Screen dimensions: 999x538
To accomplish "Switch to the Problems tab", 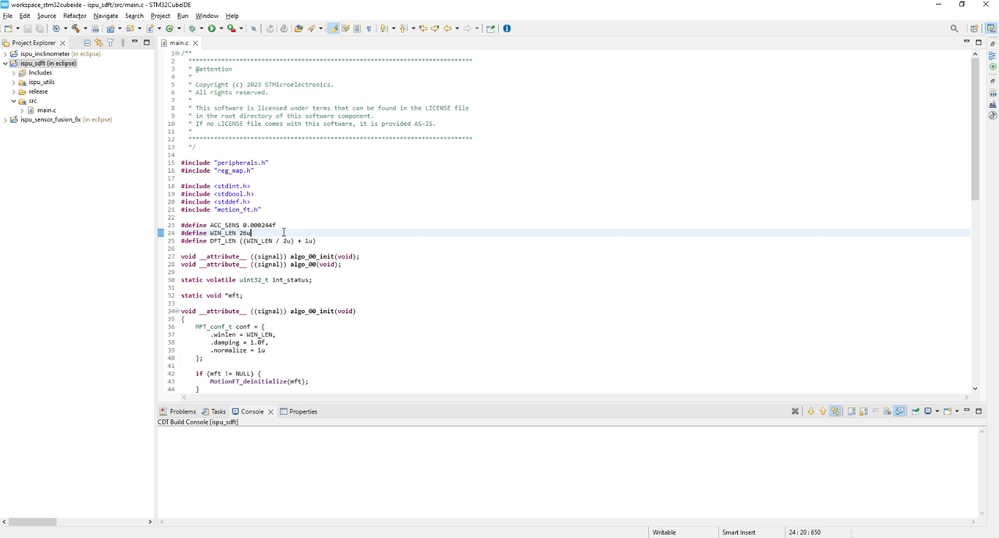I will (178, 412).
